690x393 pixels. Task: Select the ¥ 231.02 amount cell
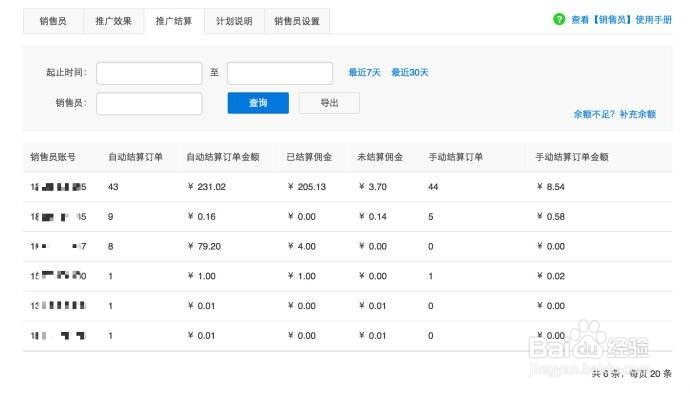click(207, 187)
